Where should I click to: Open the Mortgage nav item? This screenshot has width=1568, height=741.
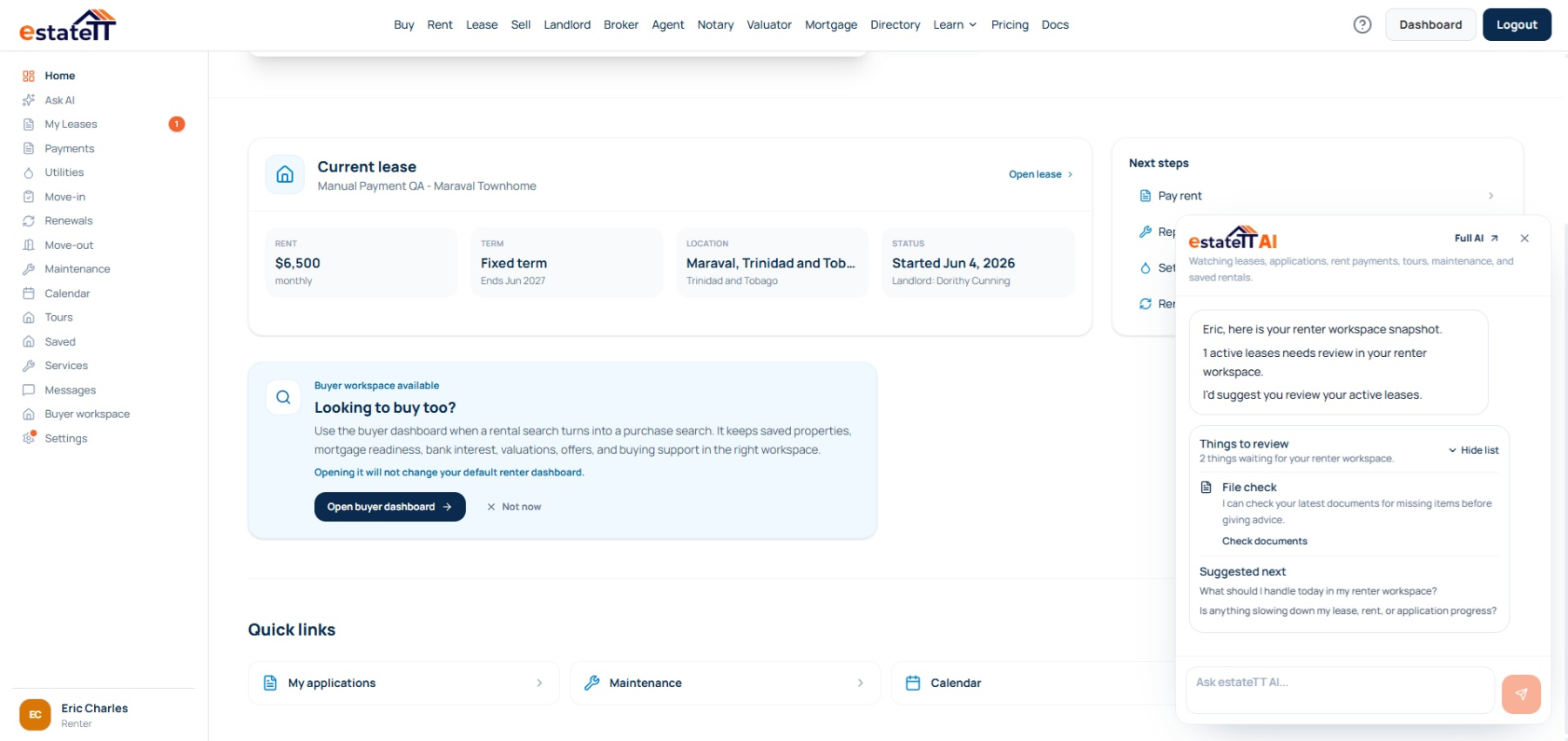831,24
